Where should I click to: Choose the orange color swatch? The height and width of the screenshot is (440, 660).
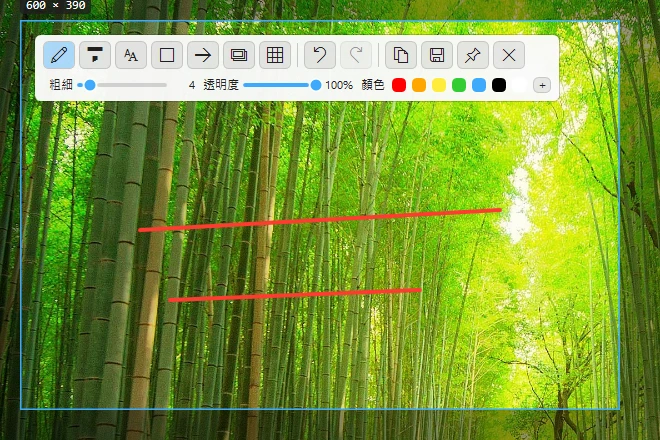pos(419,85)
